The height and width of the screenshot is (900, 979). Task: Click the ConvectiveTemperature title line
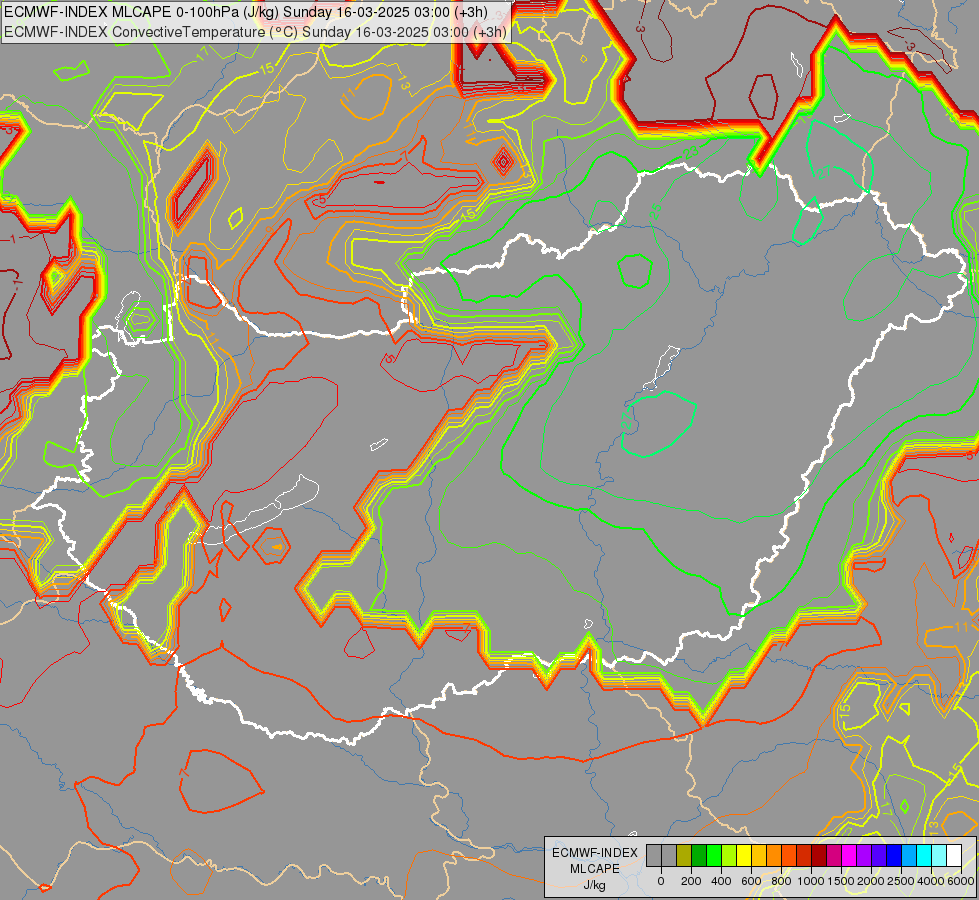(255, 32)
